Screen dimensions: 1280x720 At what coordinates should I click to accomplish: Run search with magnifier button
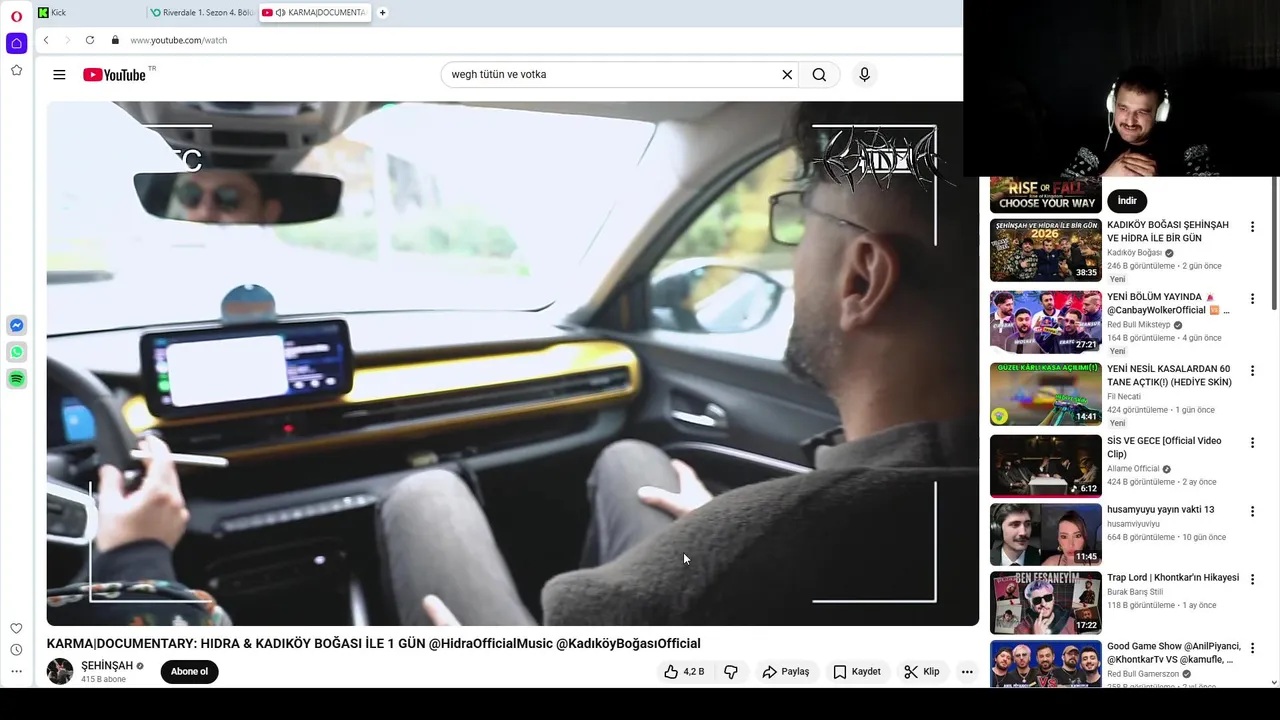(819, 74)
